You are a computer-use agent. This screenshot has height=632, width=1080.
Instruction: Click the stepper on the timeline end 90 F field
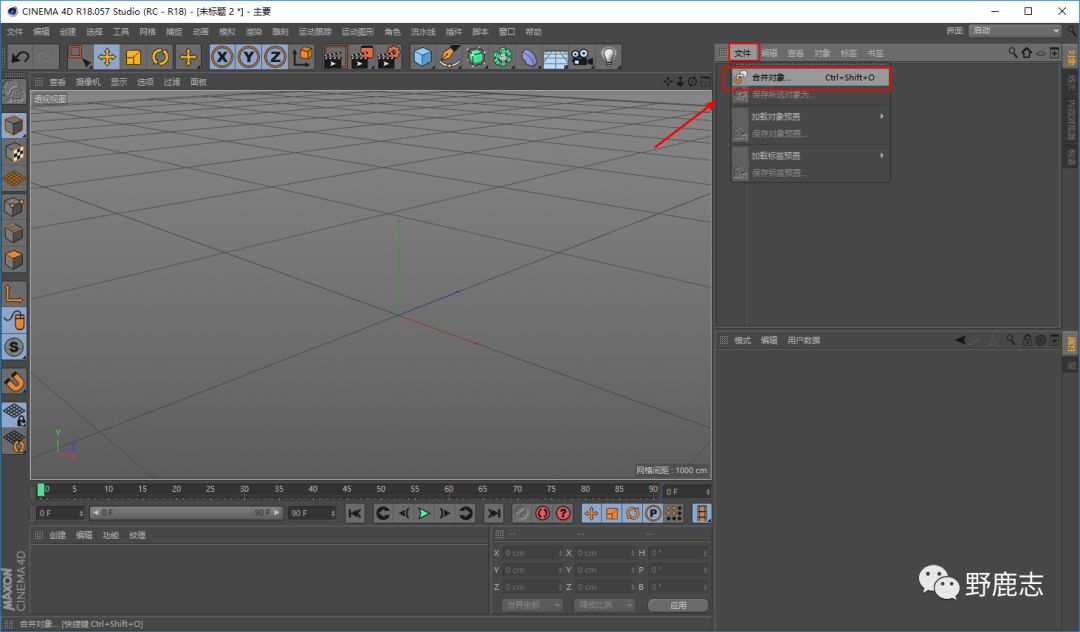pyautogui.click(x=333, y=513)
